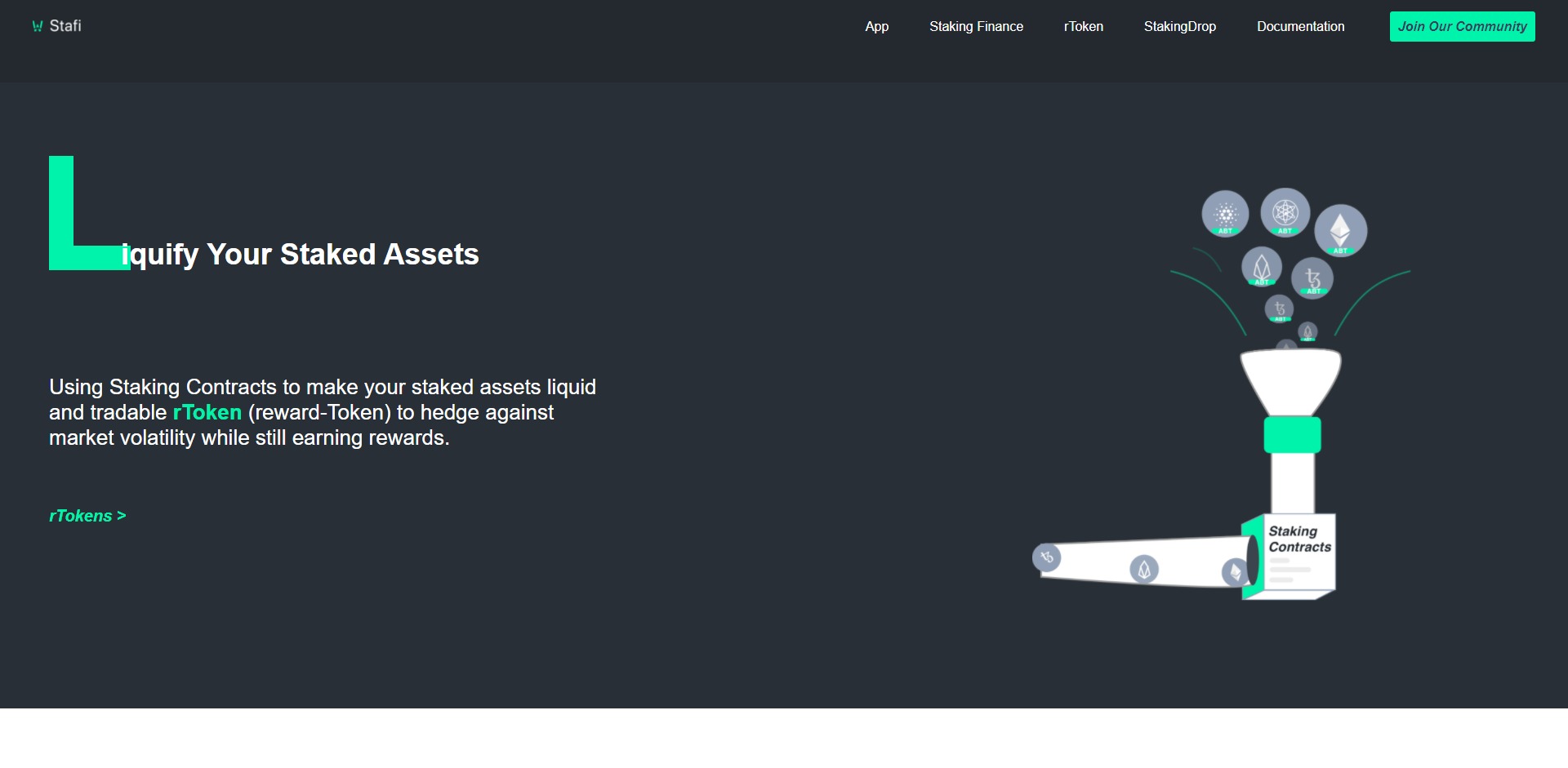The height and width of the screenshot is (768, 1568).
Task: Click the Stafi brand name text
Action: pyautogui.click(x=65, y=26)
